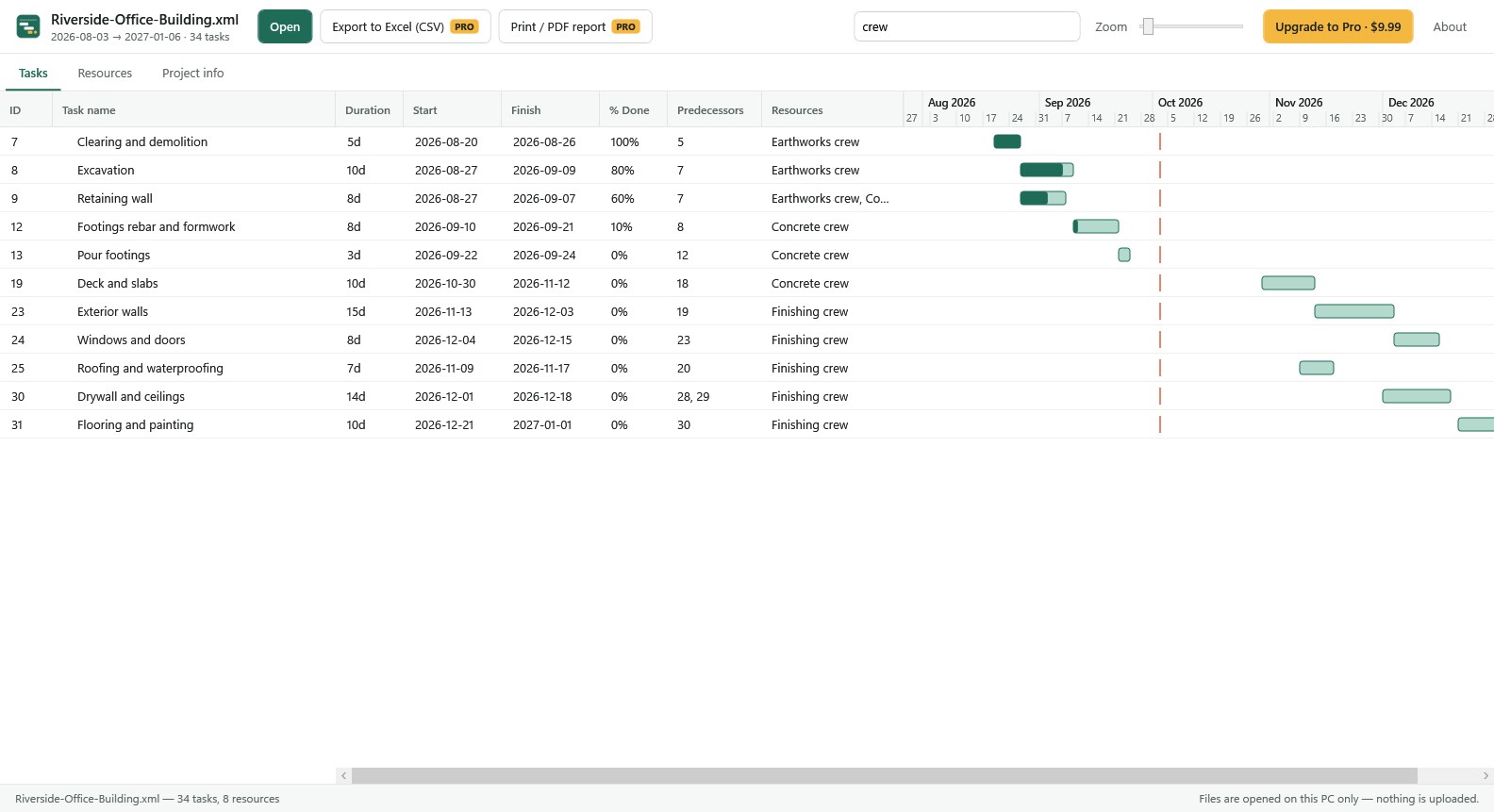1494x812 pixels.
Task: Select the Gantt bar for Clearing and demolition
Action: (1007, 141)
